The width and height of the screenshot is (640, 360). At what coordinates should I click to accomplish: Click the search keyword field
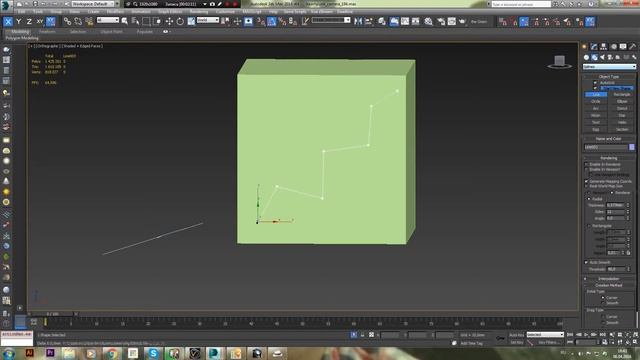tap(521, 4)
